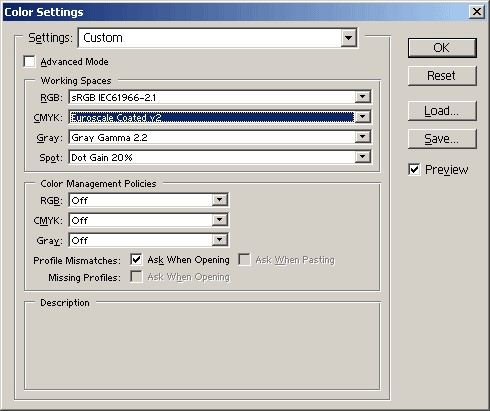This screenshot has height=411, width=490.
Task: Click the Load... button
Action: pyautogui.click(x=442, y=111)
